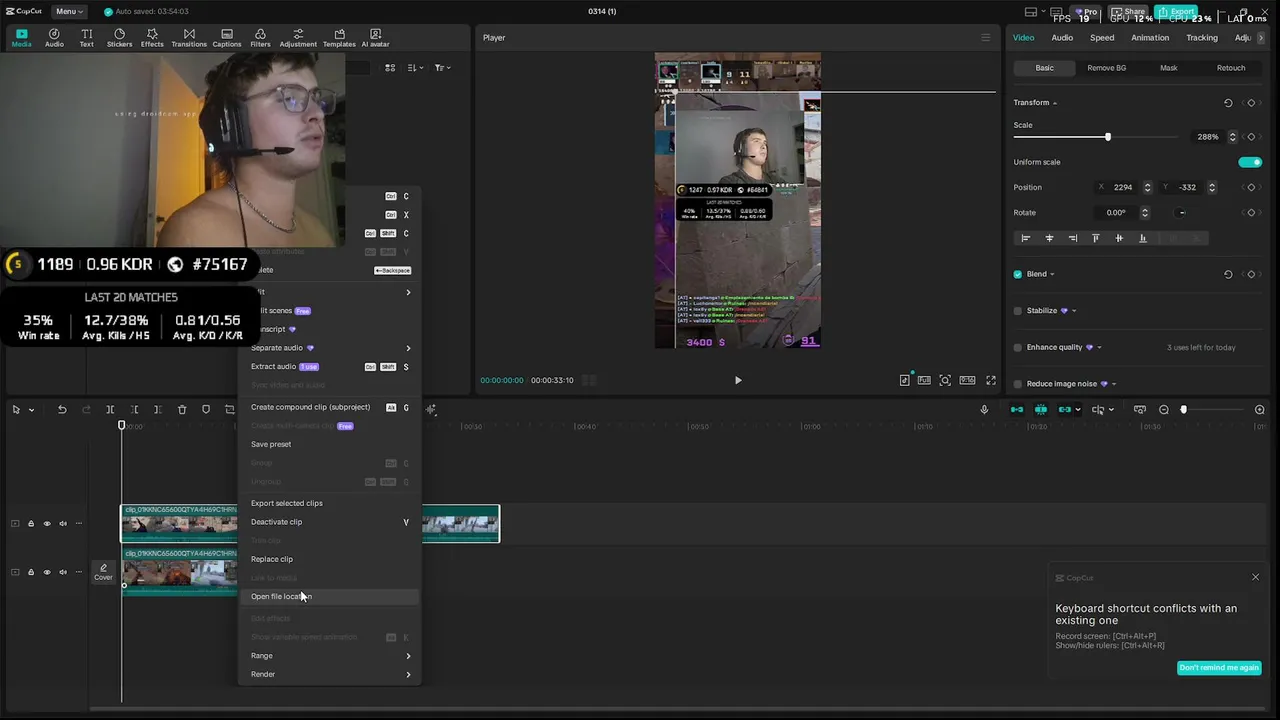Toggle the main track magnet
The height and width of the screenshot is (720, 1280).
[1017, 409]
